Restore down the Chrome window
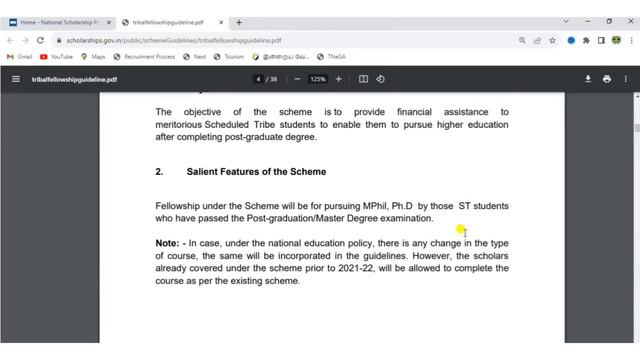The width and height of the screenshot is (640, 360). 609,21
